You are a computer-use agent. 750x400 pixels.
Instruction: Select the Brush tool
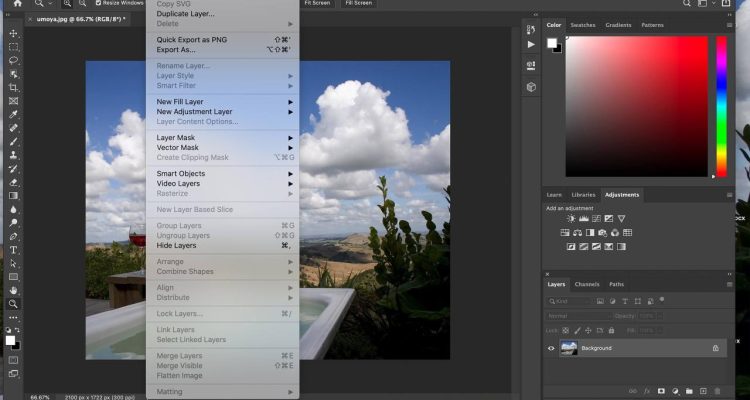(x=13, y=142)
